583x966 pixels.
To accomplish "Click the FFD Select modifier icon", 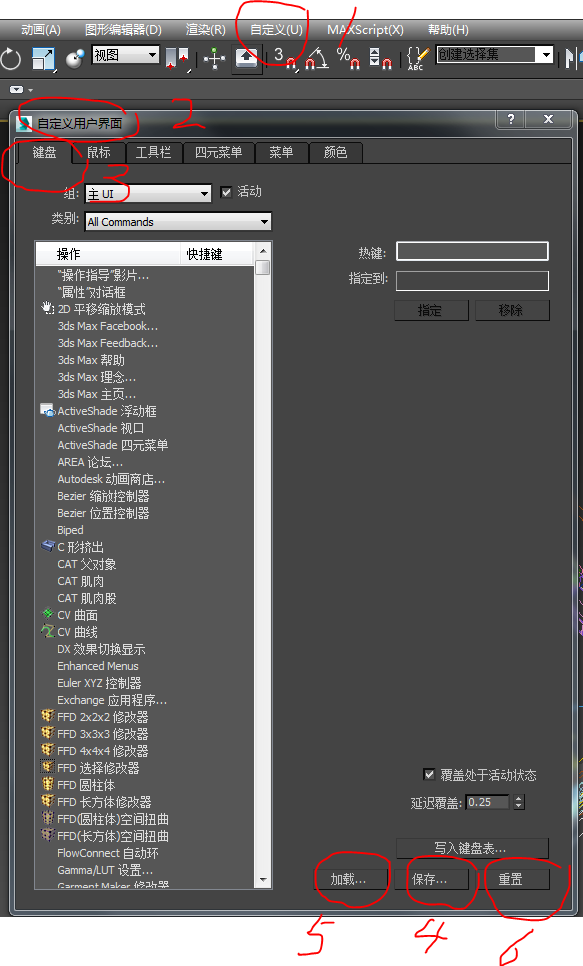I will [47, 766].
